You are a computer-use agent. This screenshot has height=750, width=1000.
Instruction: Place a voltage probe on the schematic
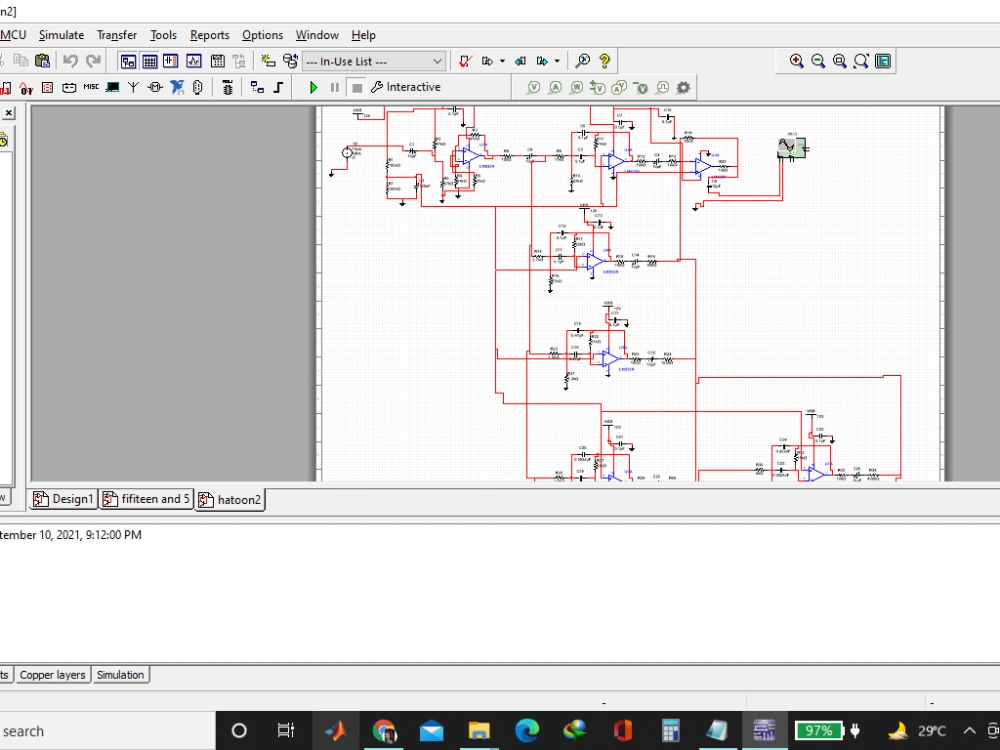pyautogui.click(x=535, y=87)
